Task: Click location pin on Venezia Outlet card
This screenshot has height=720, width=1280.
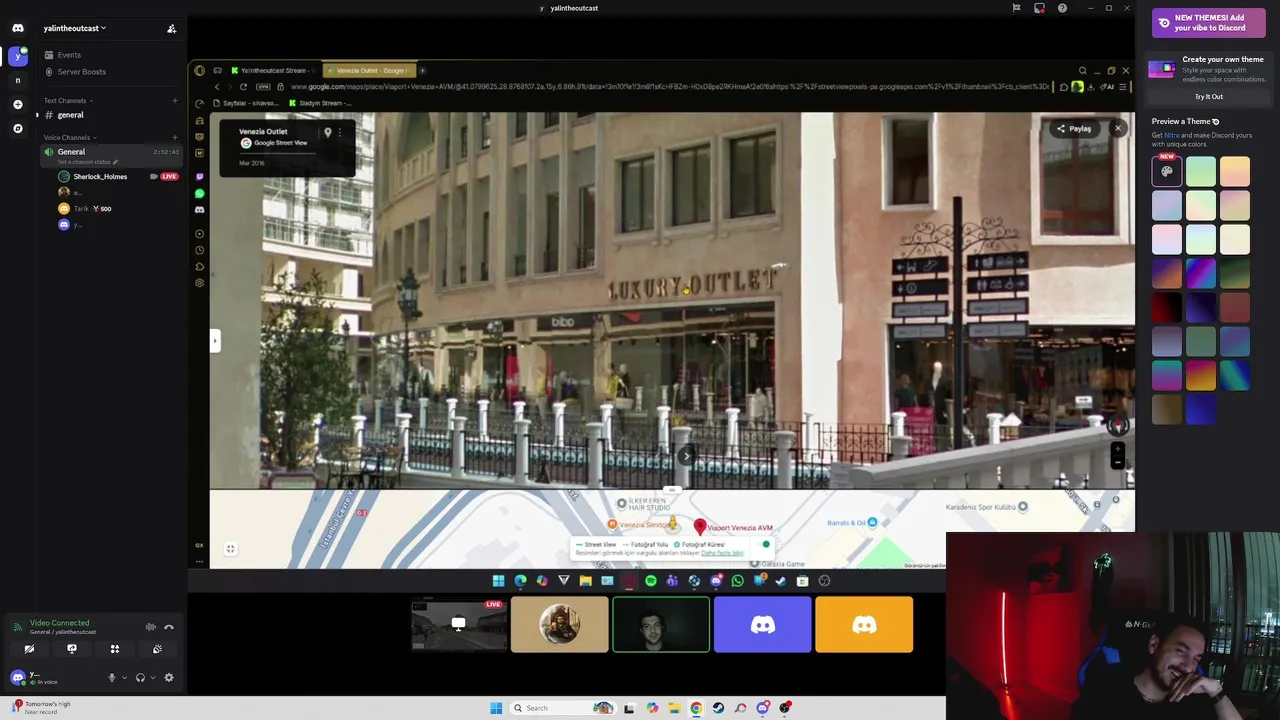Action: (327, 132)
